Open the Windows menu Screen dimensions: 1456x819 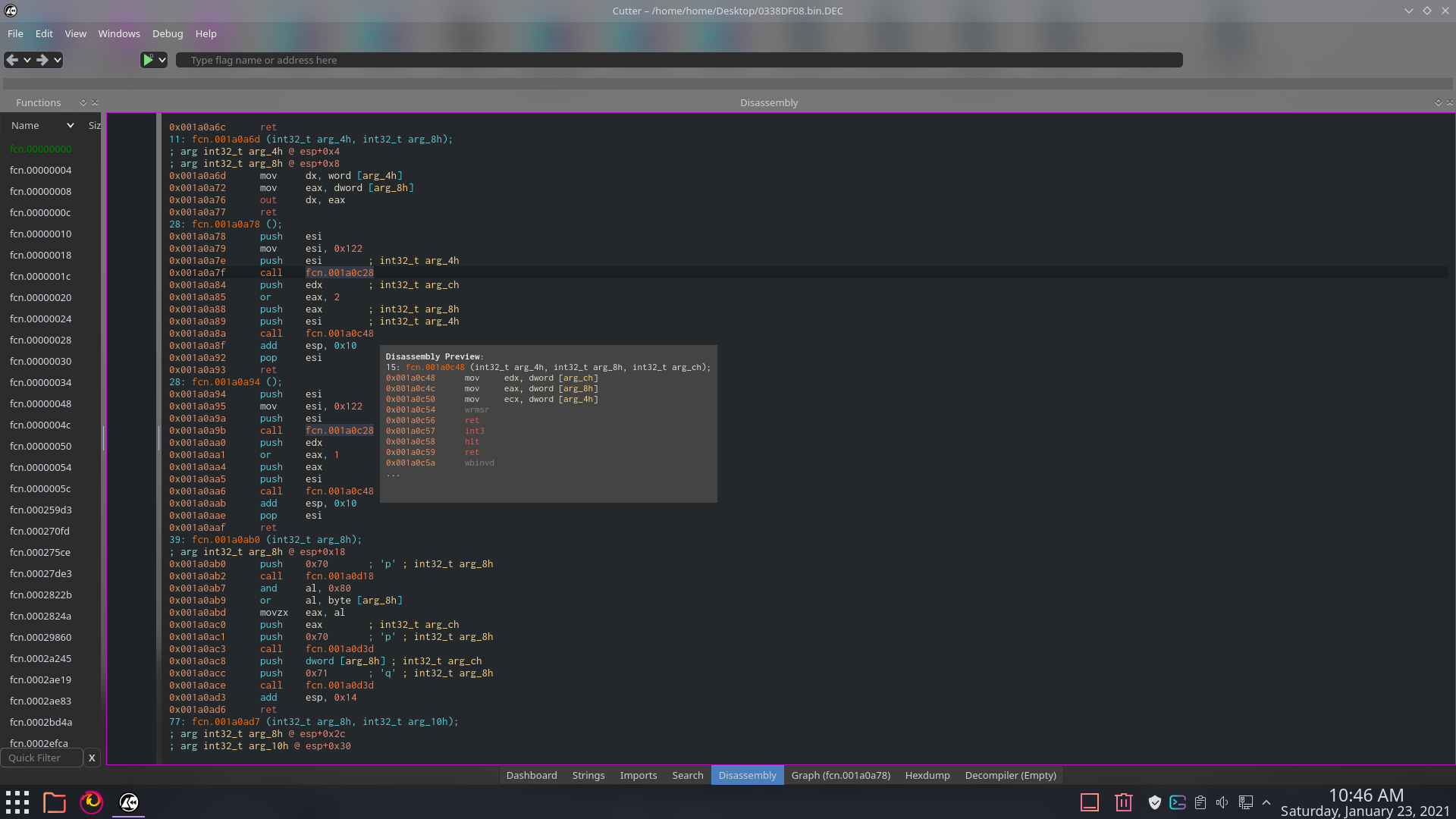point(119,33)
